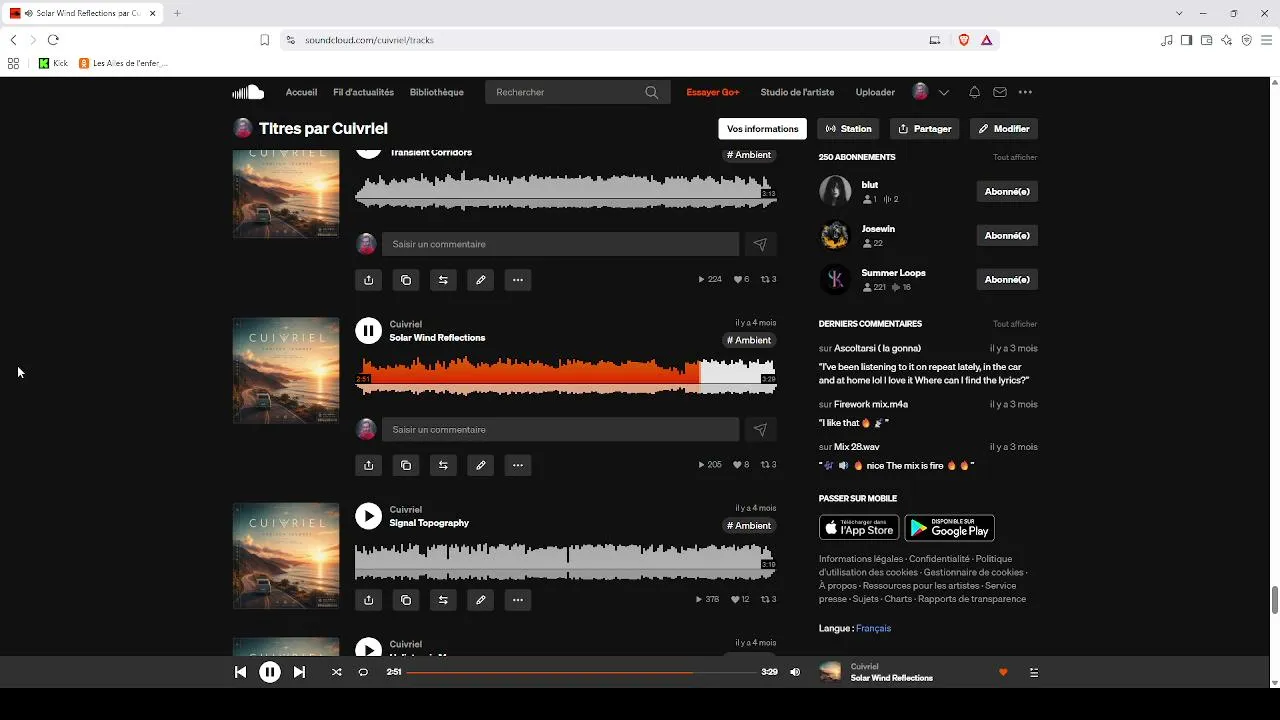
Task: Repost the Signal Topography track
Action: point(443,600)
